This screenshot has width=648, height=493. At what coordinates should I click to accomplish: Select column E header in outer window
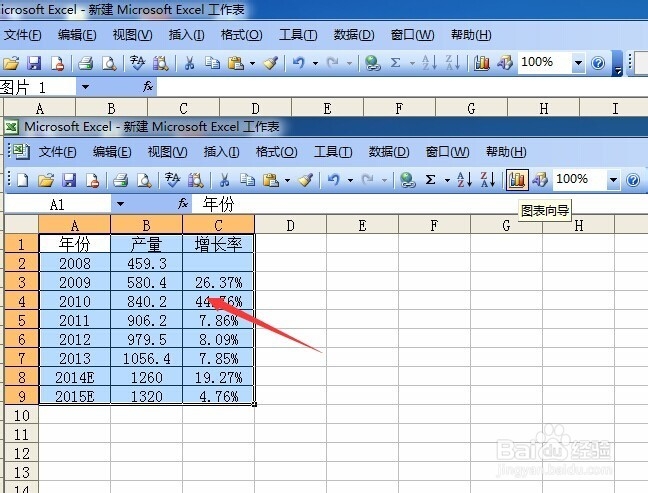tap(327, 108)
